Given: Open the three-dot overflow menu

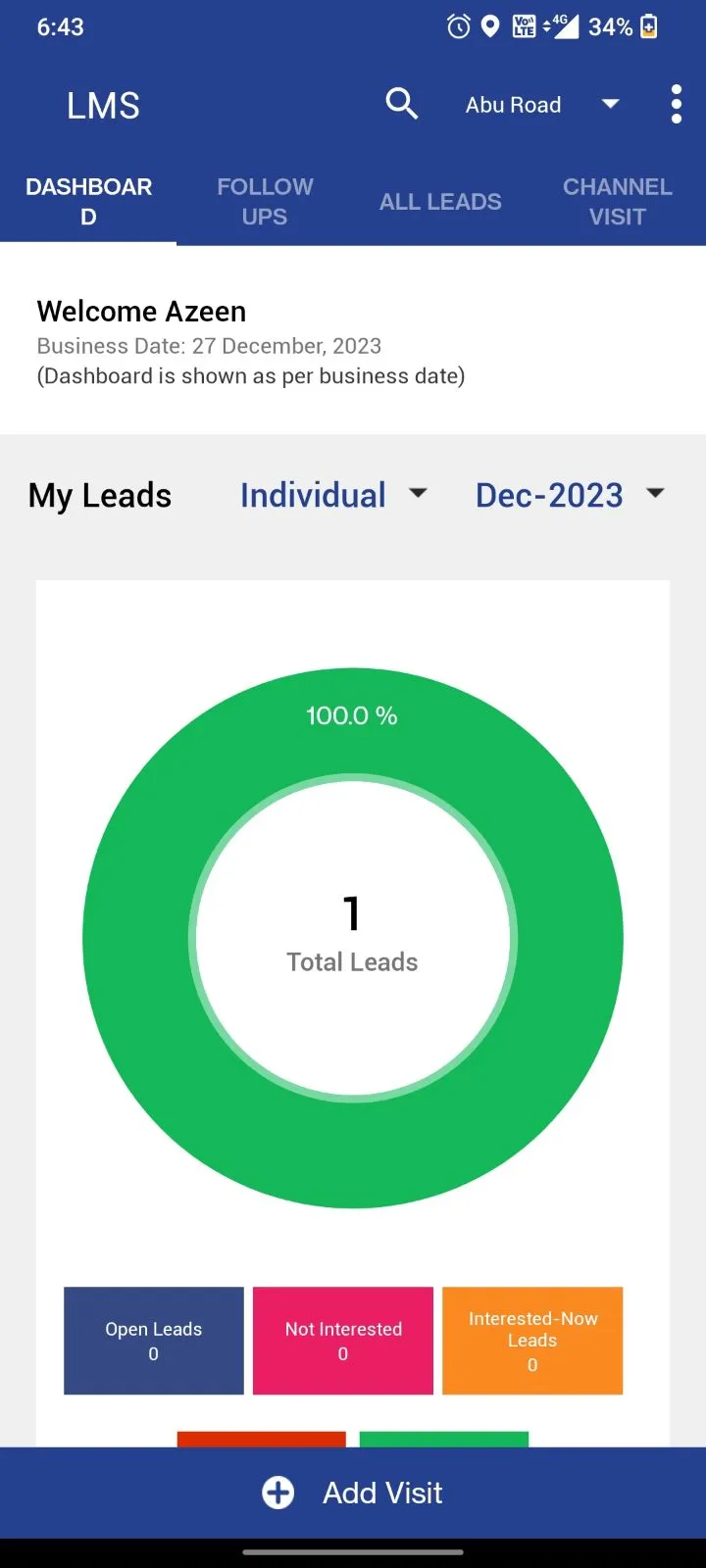Looking at the screenshot, I should pos(676,104).
